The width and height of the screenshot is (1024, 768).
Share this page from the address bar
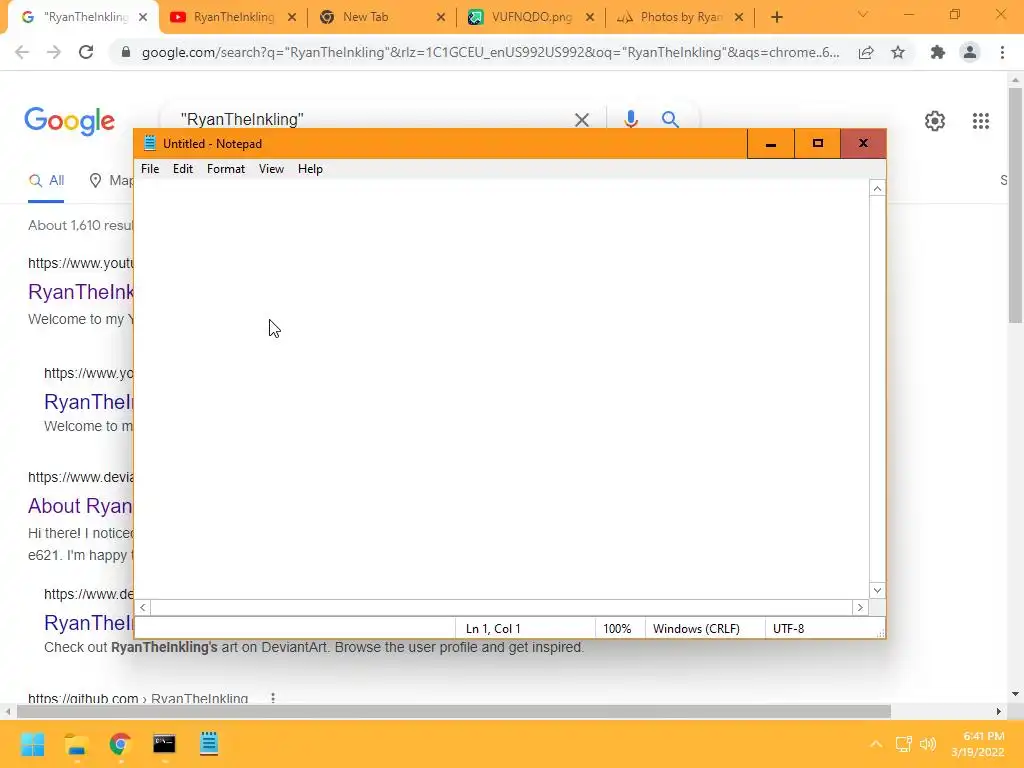pyautogui.click(x=866, y=52)
